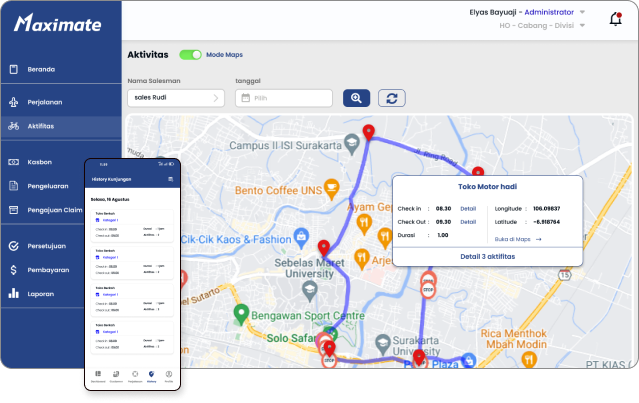Click red pin near Campus II ISI Surakarta

369,132
